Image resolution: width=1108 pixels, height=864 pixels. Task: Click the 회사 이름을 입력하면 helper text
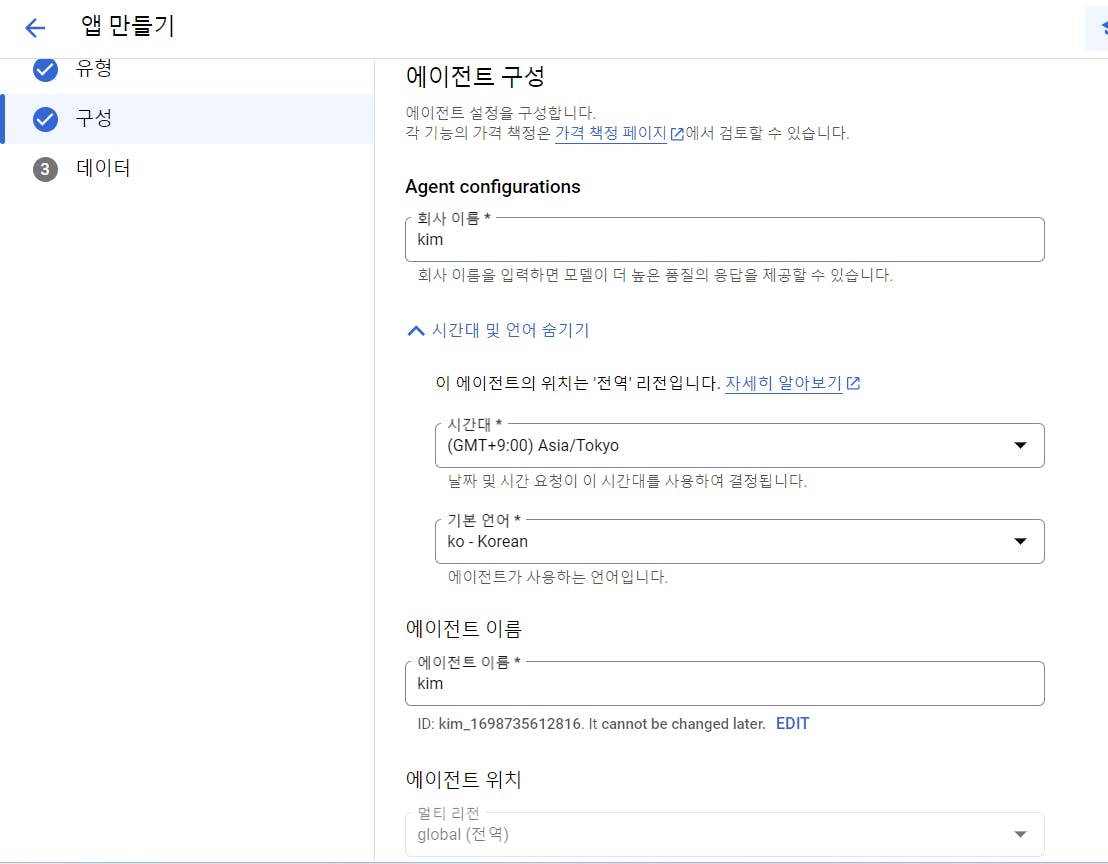pos(654,274)
